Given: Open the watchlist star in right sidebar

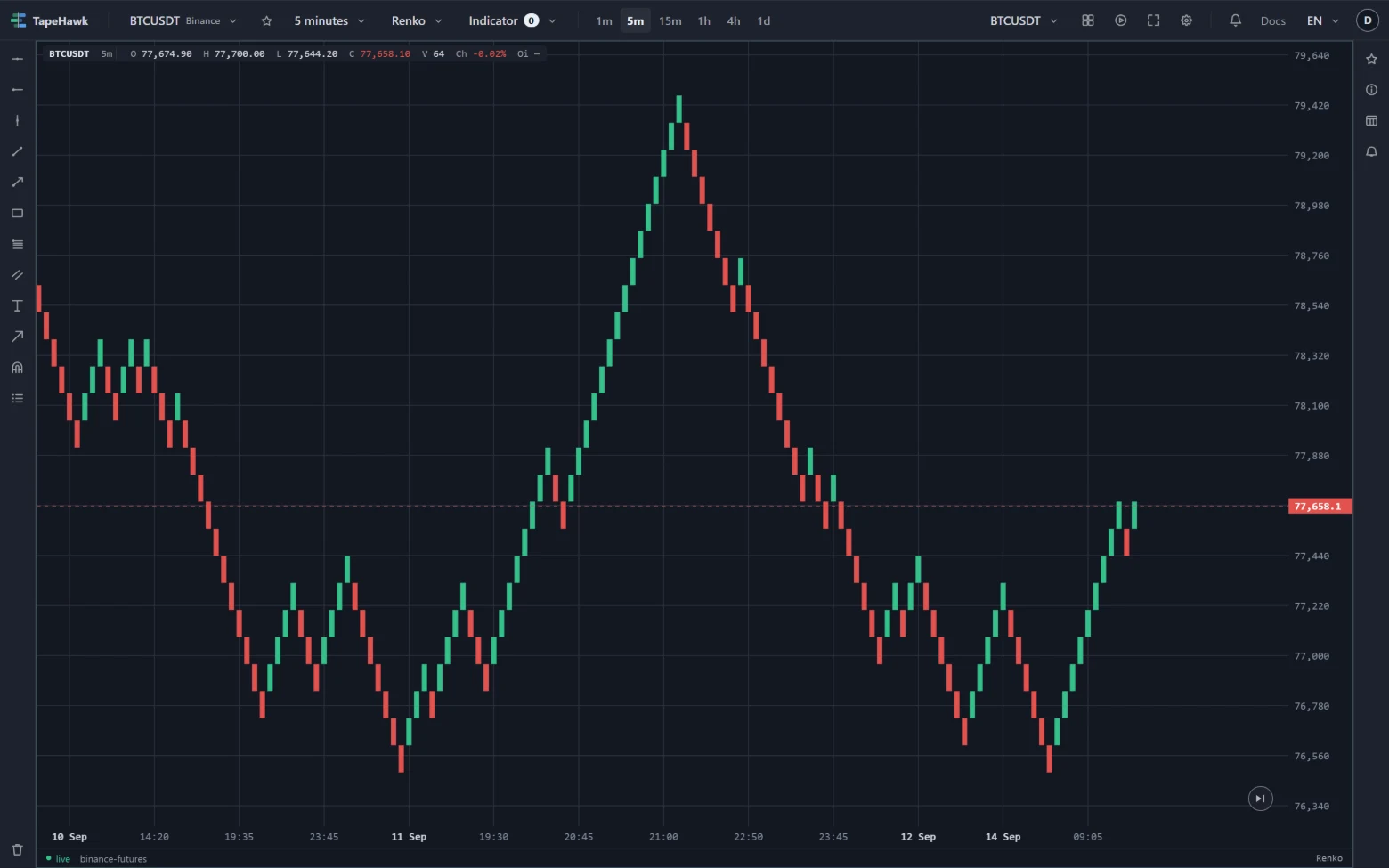Looking at the screenshot, I should pos(1371,59).
